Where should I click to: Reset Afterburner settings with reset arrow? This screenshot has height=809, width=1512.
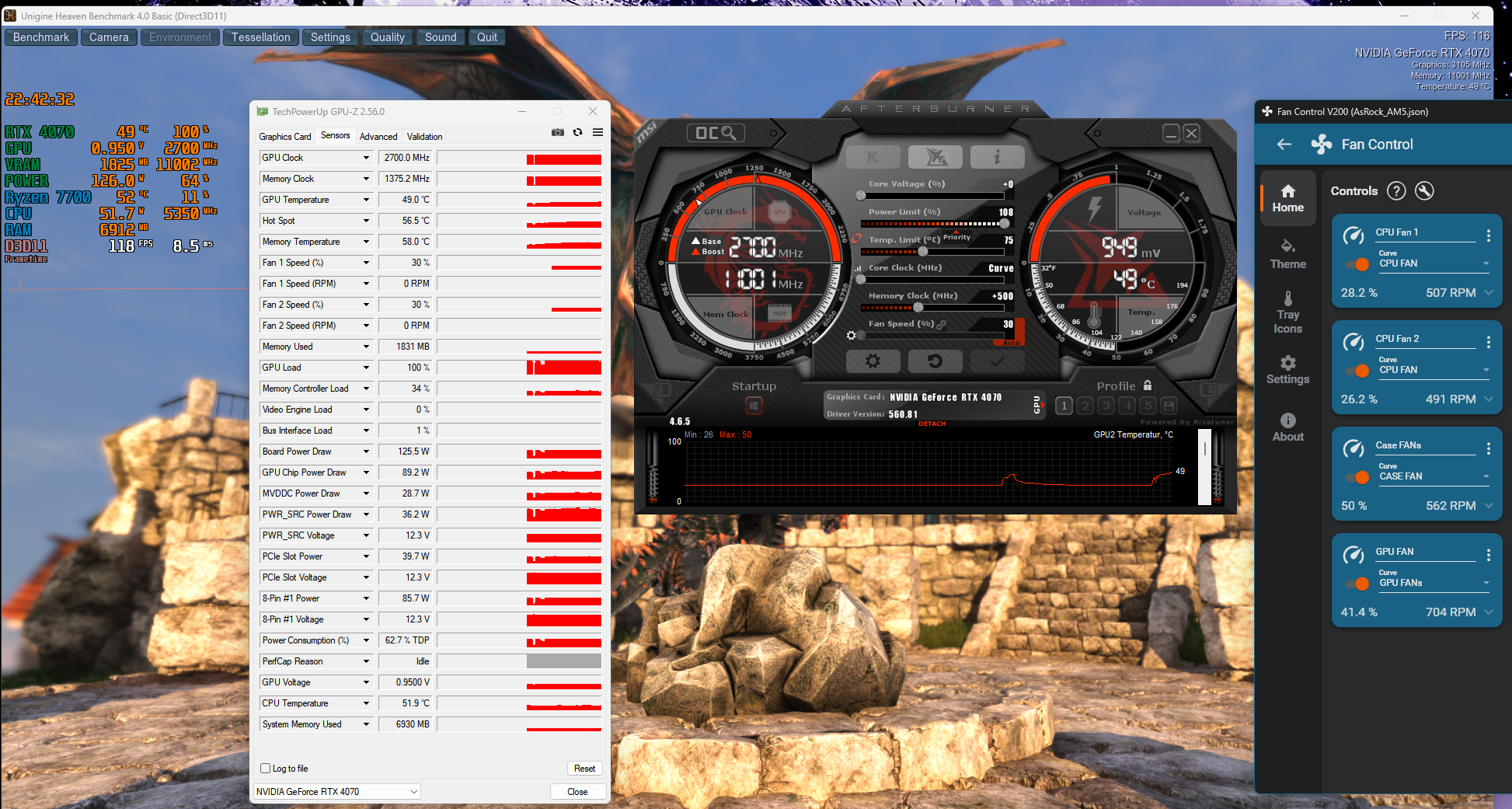[x=935, y=361]
